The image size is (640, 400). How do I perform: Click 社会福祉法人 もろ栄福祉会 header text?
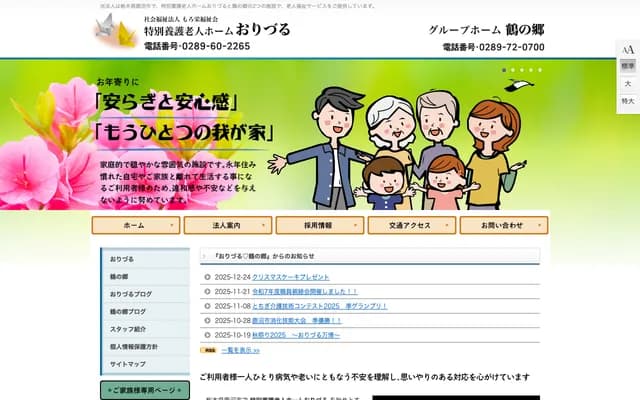point(181,19)
